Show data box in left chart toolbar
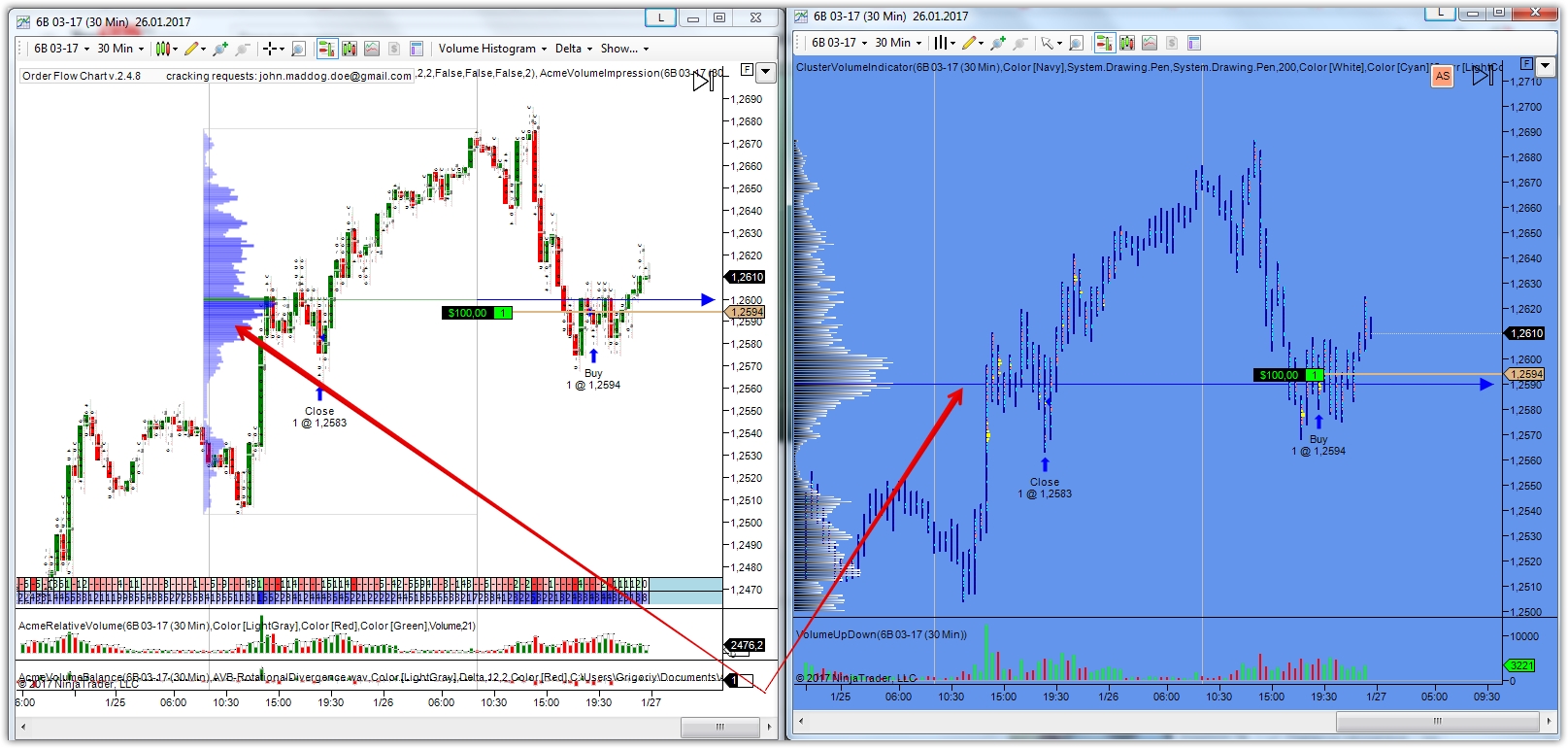This screenshot has height=748, width=1568. point(299,49)
